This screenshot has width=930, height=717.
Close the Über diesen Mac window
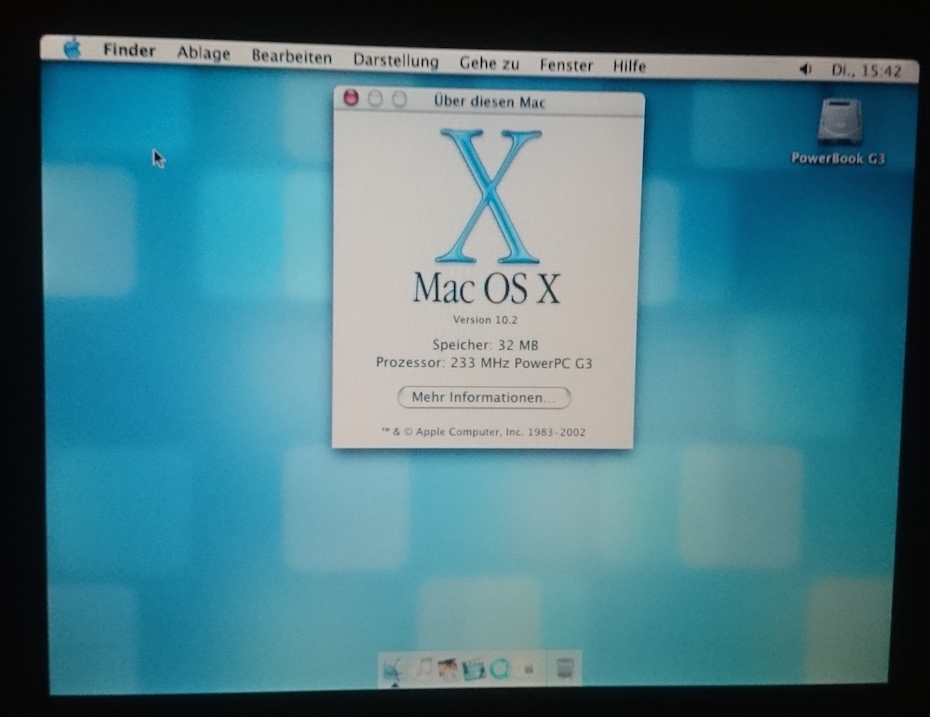351,97
